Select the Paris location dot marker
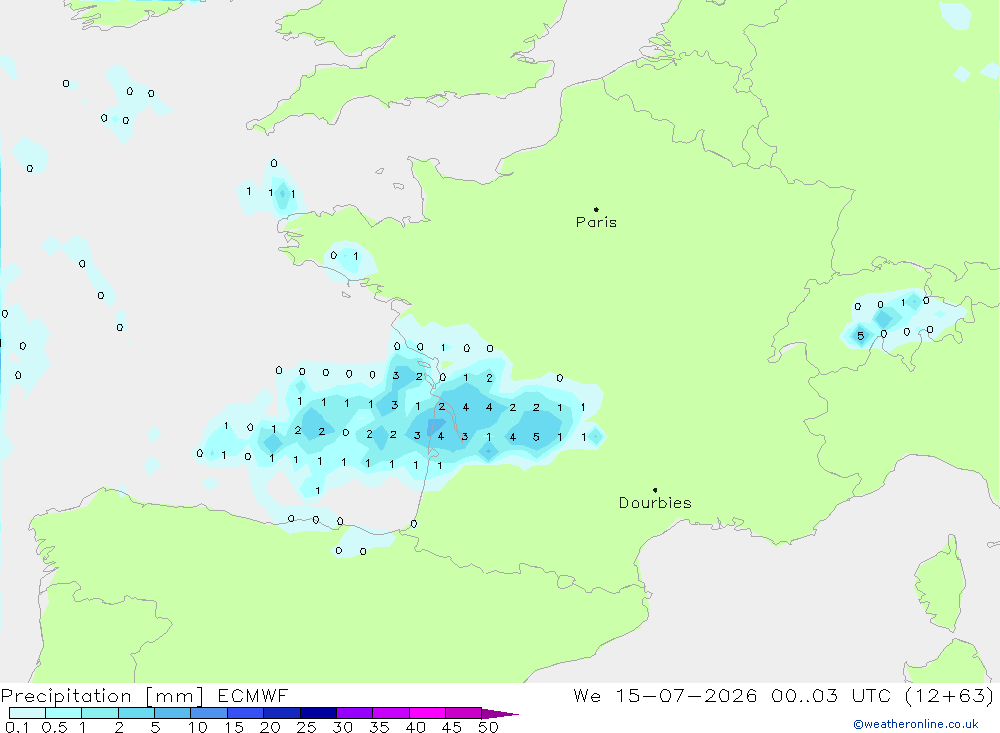 pos(596,209)
